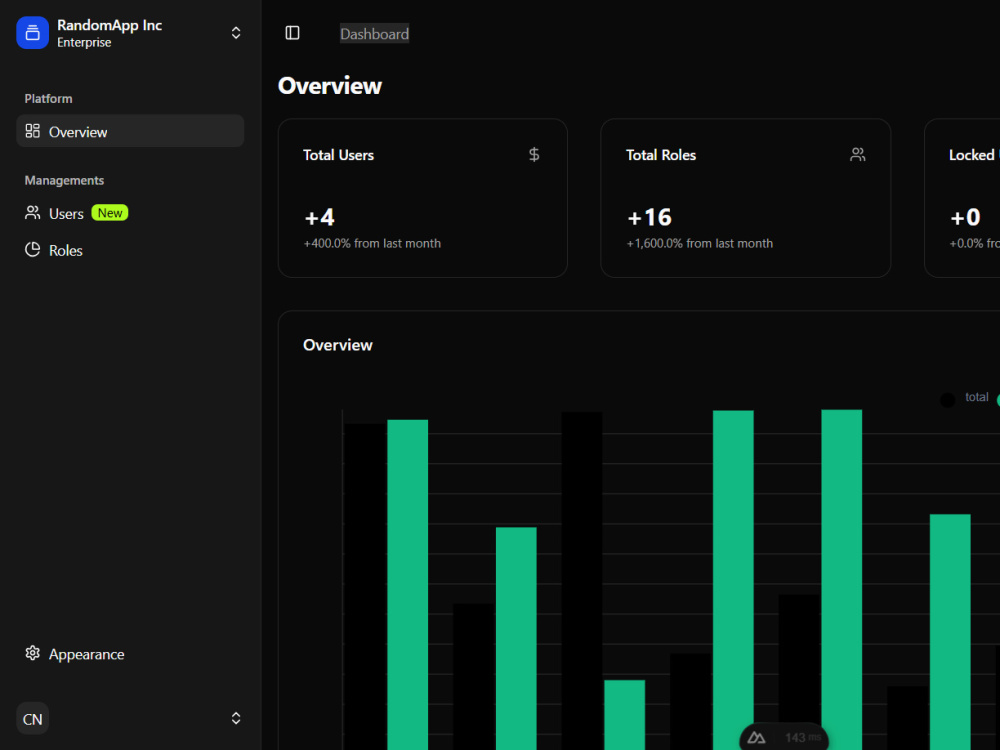
Task: Click '+400.0% from last month' text
Action: click(372, 244)
